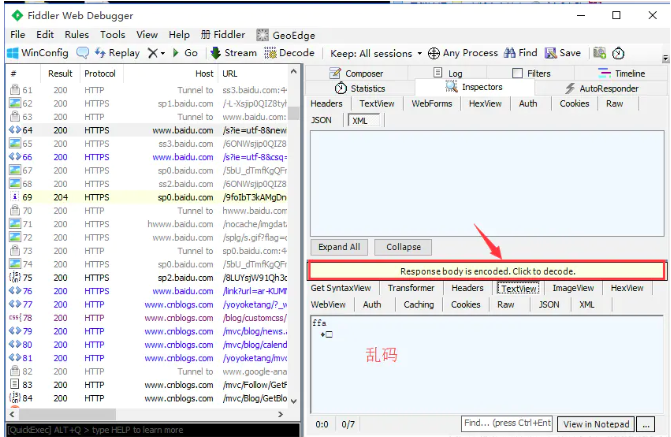Screen dimensions: 671x437
Task: Select session 78 CSS row
Action: [x=148, y=318]
